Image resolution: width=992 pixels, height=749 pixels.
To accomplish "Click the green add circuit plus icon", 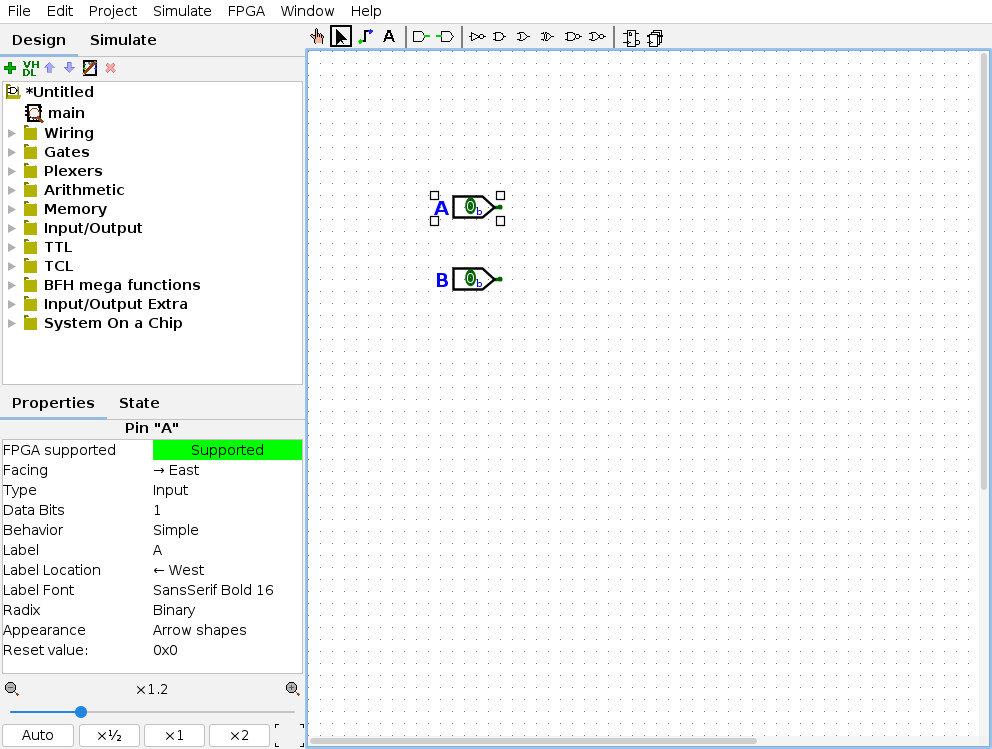I will coord(10,68).
